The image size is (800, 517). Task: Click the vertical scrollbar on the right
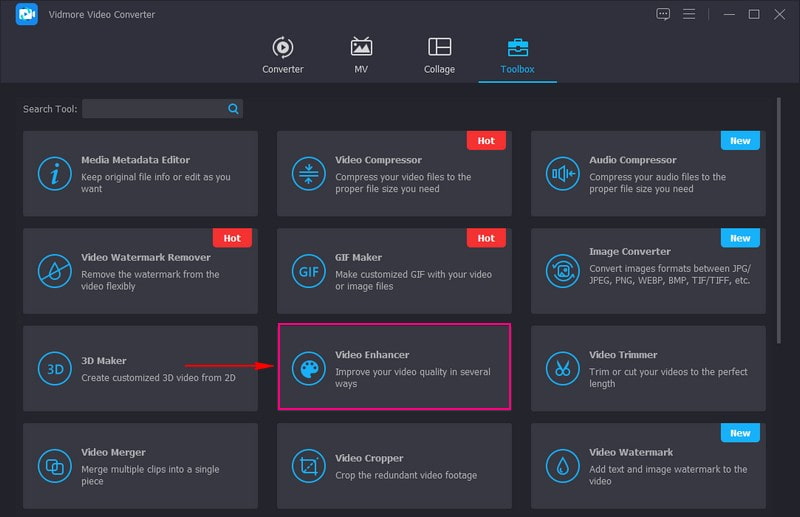click(778, 220)
